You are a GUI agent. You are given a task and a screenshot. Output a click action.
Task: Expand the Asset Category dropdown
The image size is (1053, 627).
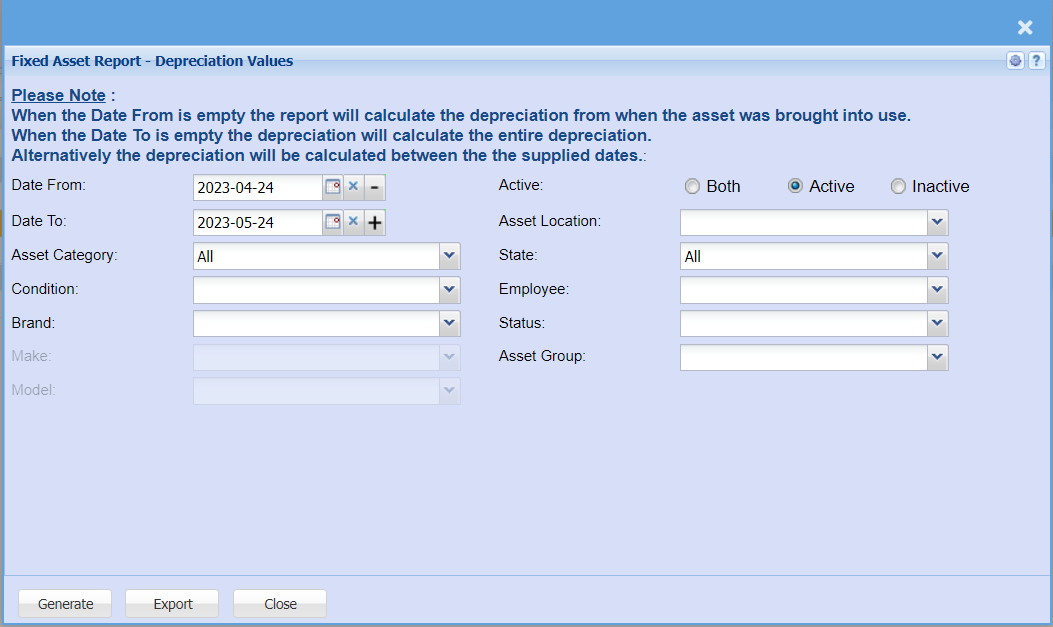pos(449,256)
